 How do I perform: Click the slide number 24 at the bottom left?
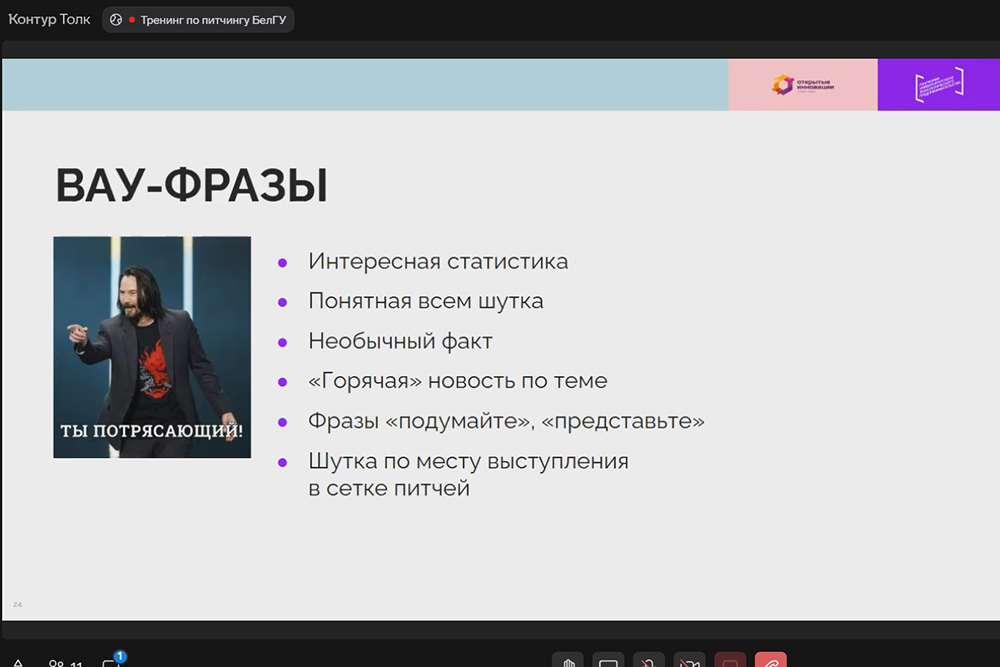[x=17, y=604]
